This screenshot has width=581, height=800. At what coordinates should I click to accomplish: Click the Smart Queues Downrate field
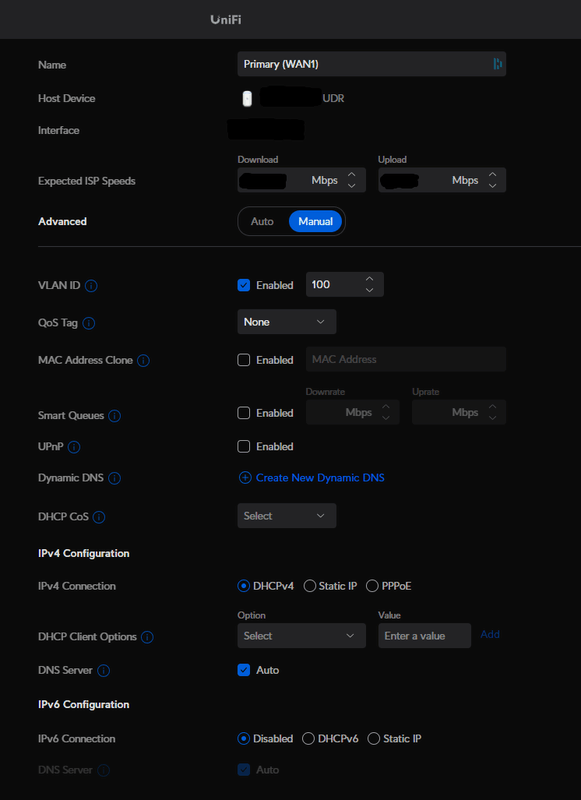(352, 412)
